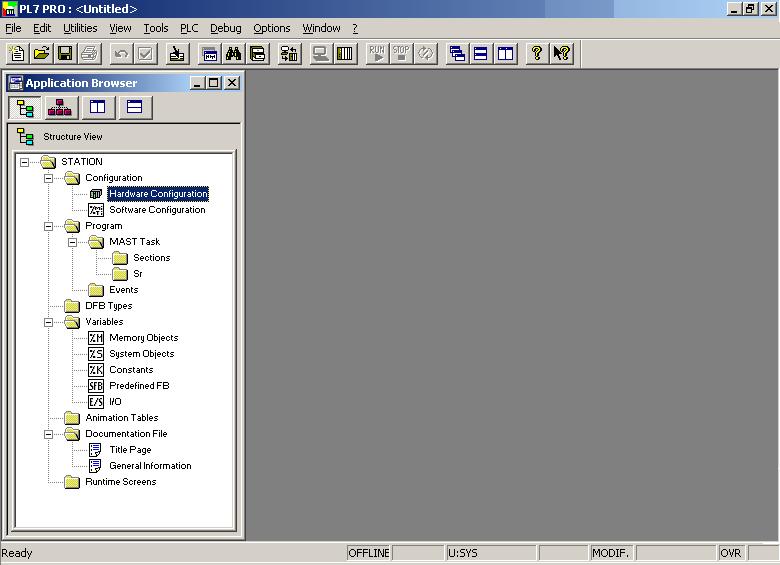Open the Utilities menu
Viewport: 780px width, 565px height.
80,28
